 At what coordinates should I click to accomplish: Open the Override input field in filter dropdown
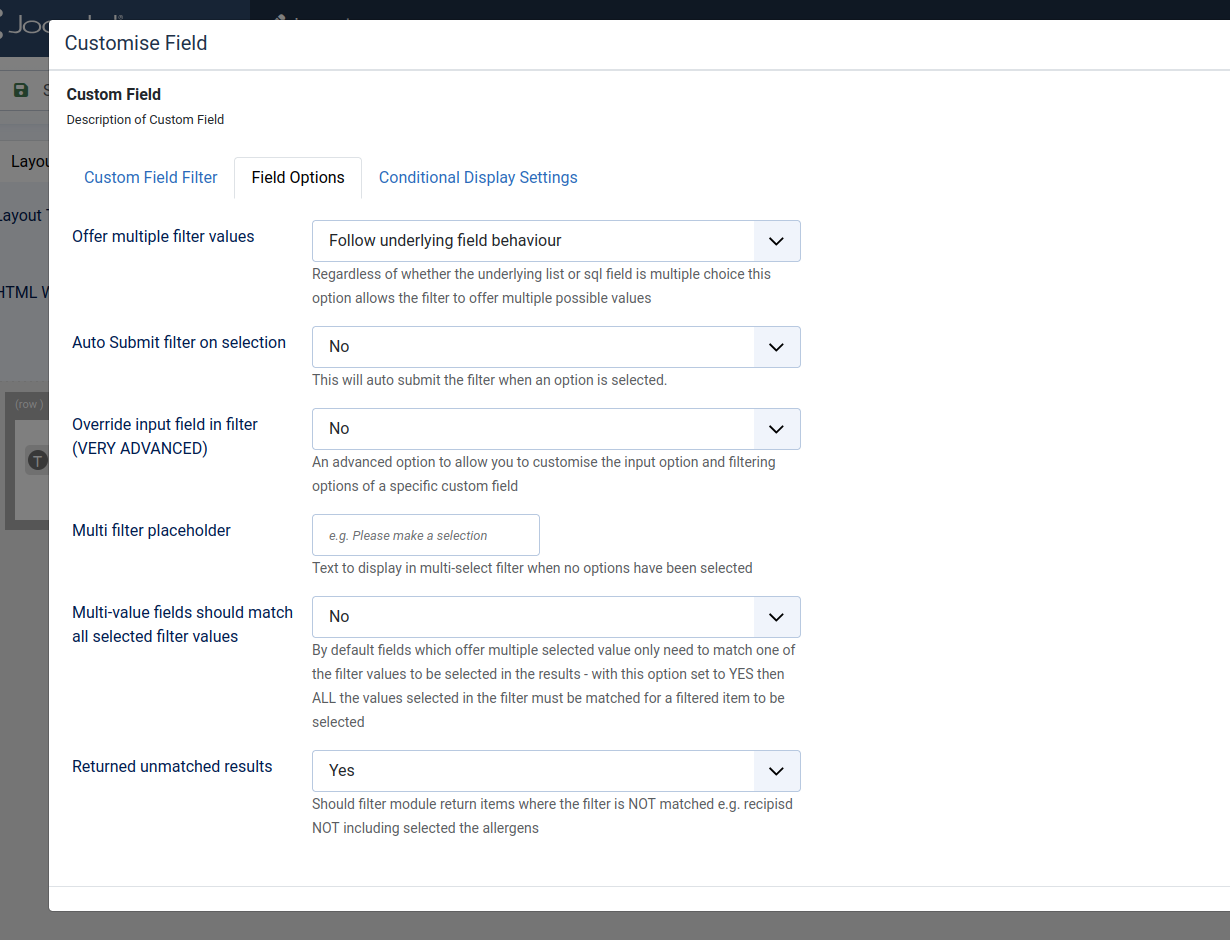tap(556, 429)
